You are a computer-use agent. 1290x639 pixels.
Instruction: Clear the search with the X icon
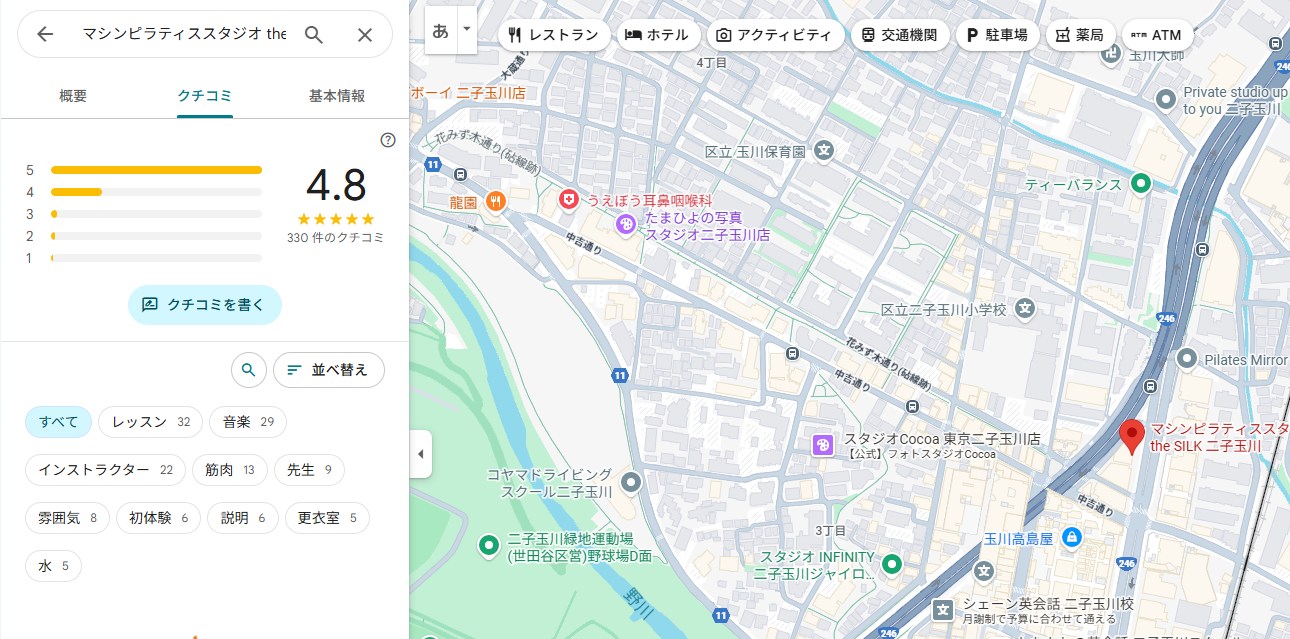[365, 35]
